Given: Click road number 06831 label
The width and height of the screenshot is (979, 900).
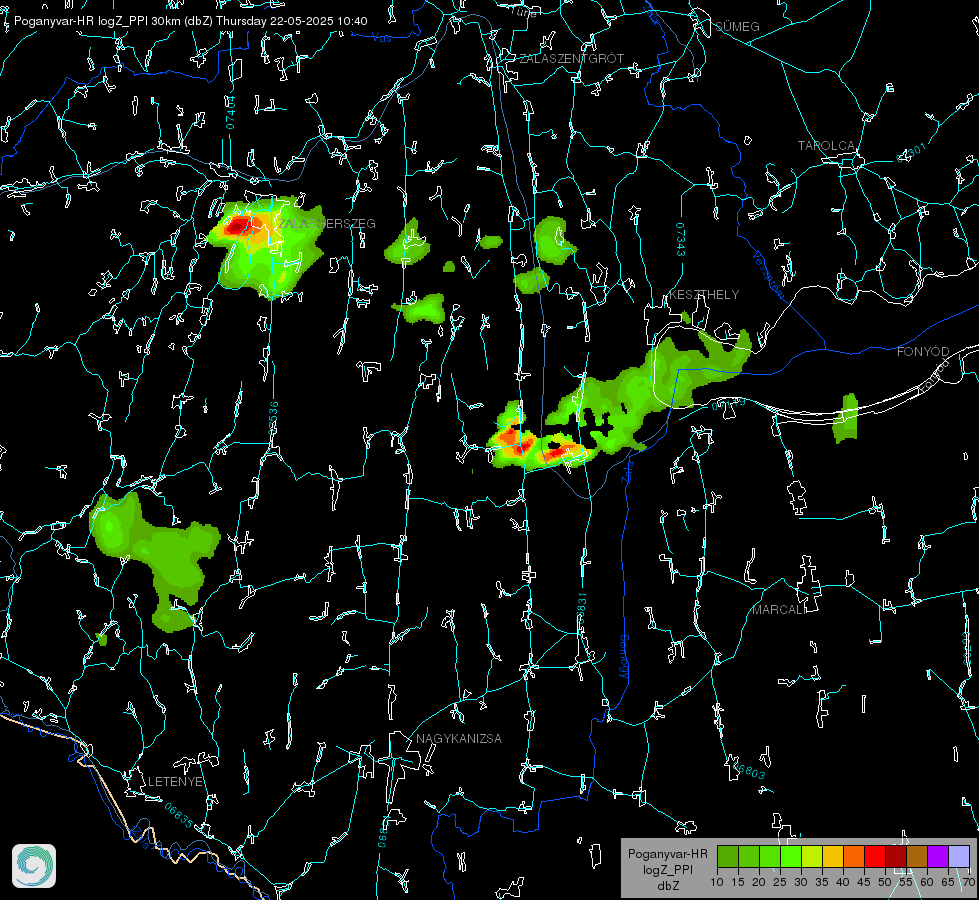Looking at the screenshot, I should coord(581,609).
